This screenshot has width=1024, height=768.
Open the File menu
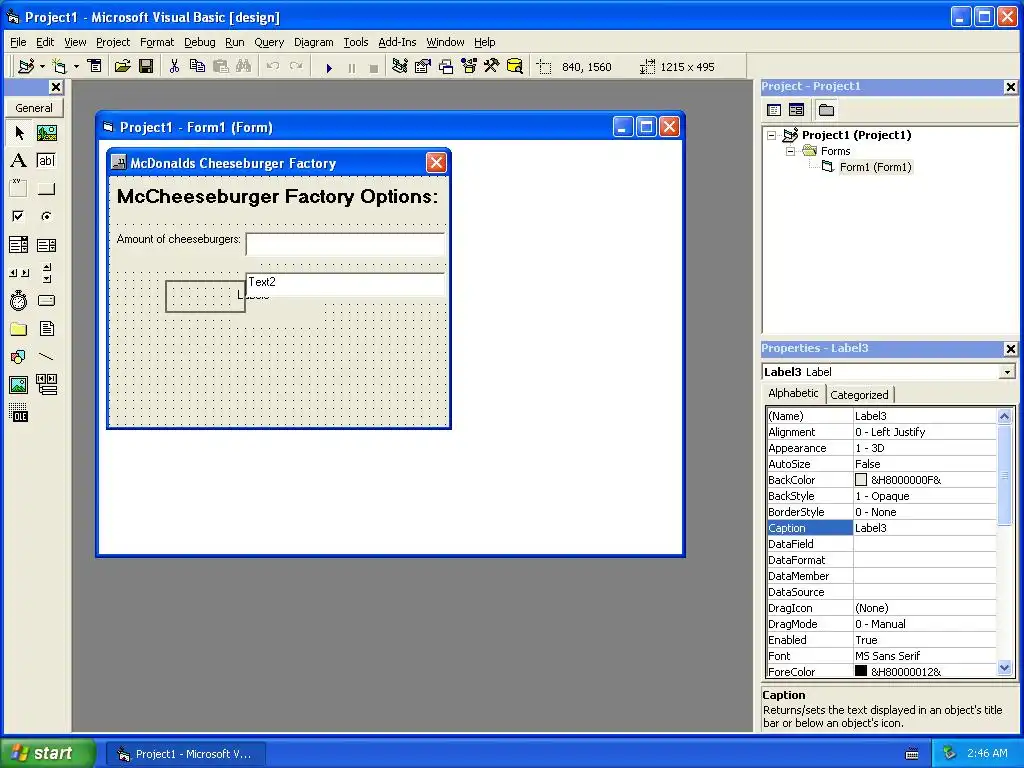click(18, 42)
